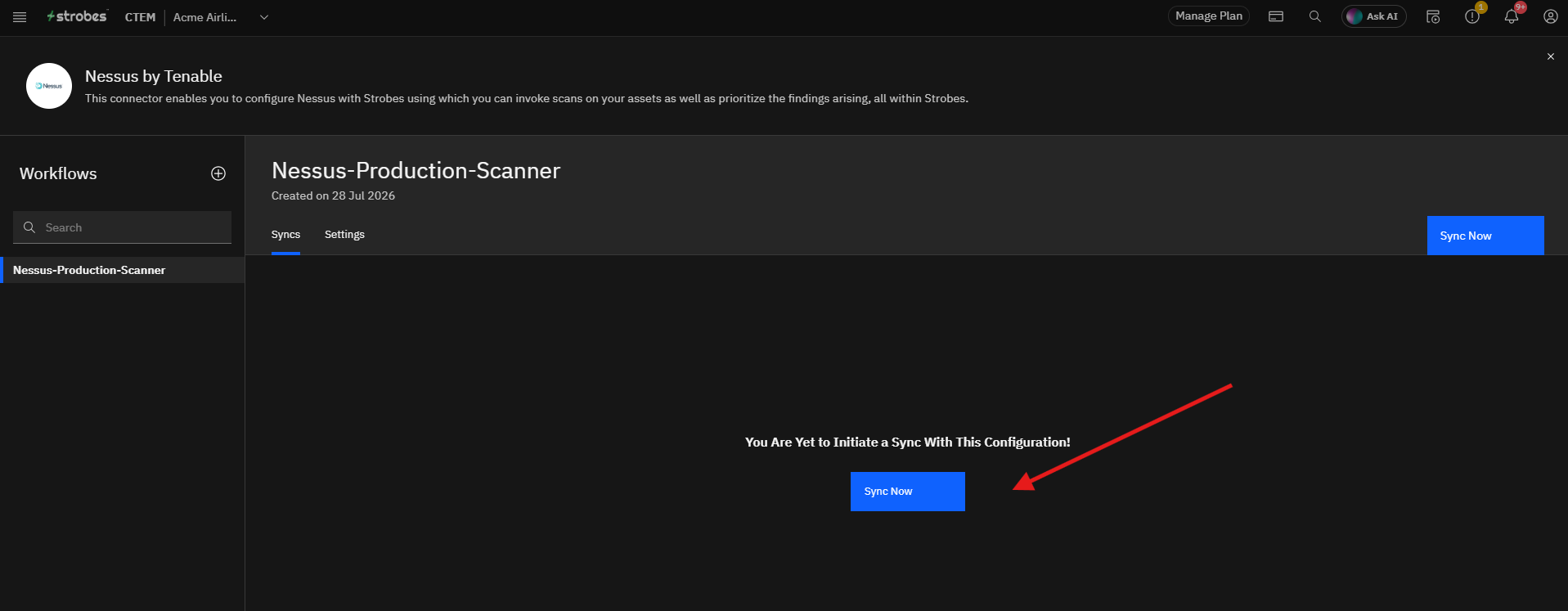Click Sync Now below the empty message
The width and height of the screenshot is (1568, 611).
[908, 492]
